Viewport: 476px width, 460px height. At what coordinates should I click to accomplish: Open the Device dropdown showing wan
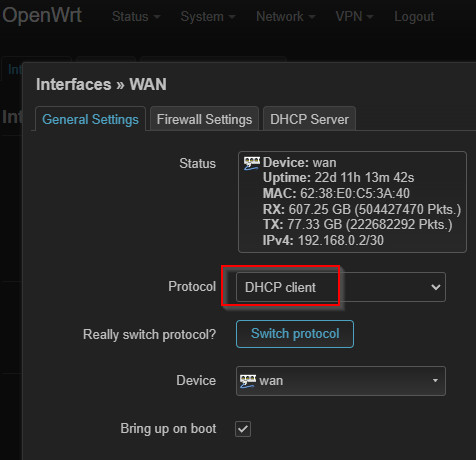341,381
